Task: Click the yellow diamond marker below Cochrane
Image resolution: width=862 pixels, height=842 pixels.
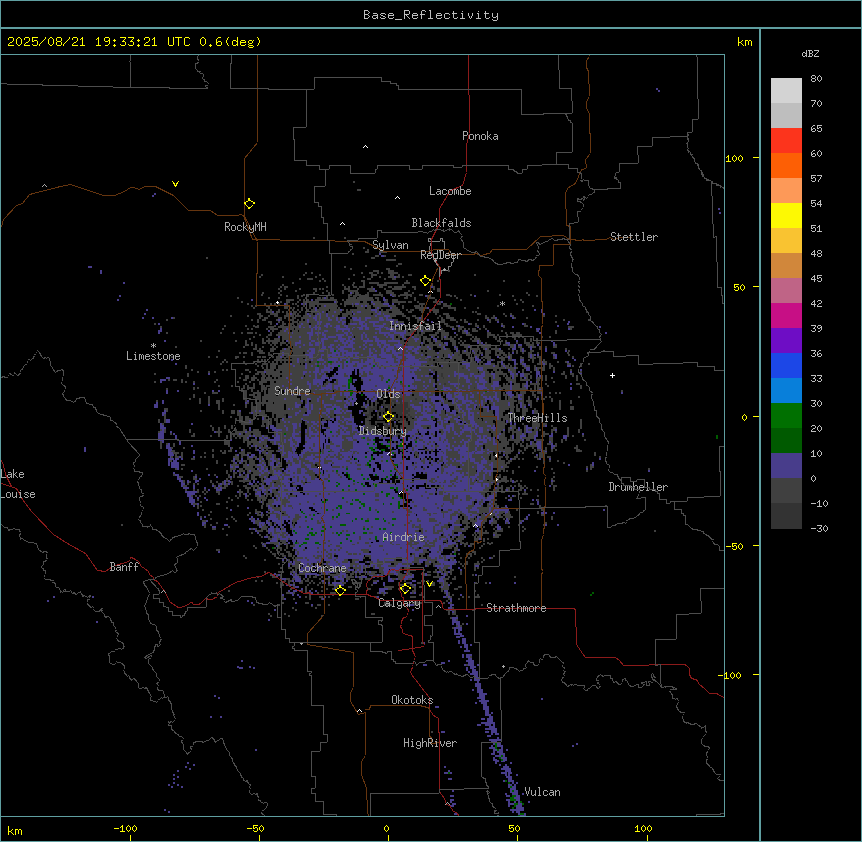Action: (340, 590)
